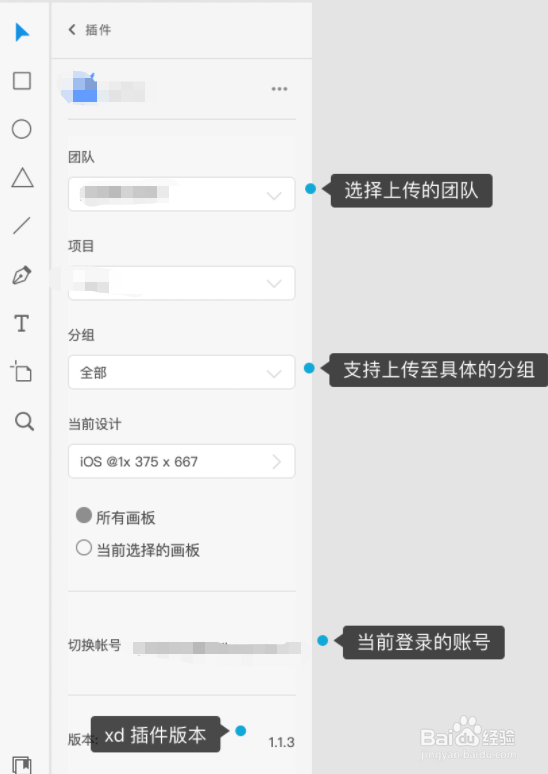Select the Pen tool

22,275
